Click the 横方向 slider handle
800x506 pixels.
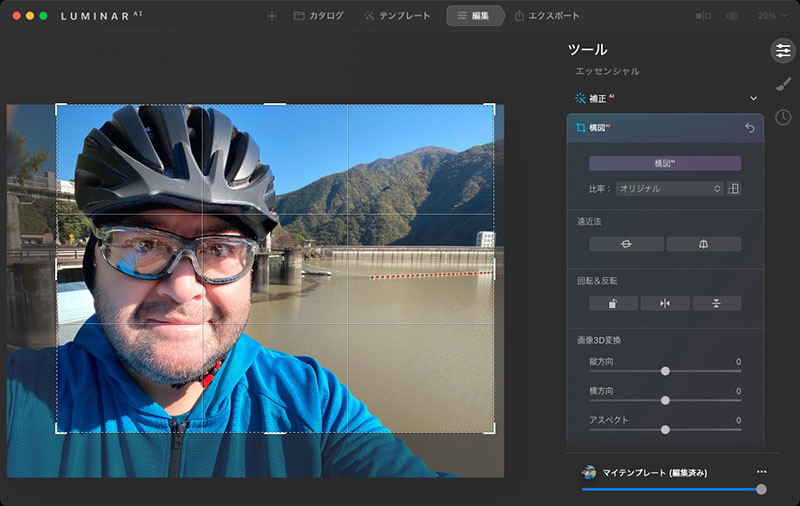(x=665, y=400)
